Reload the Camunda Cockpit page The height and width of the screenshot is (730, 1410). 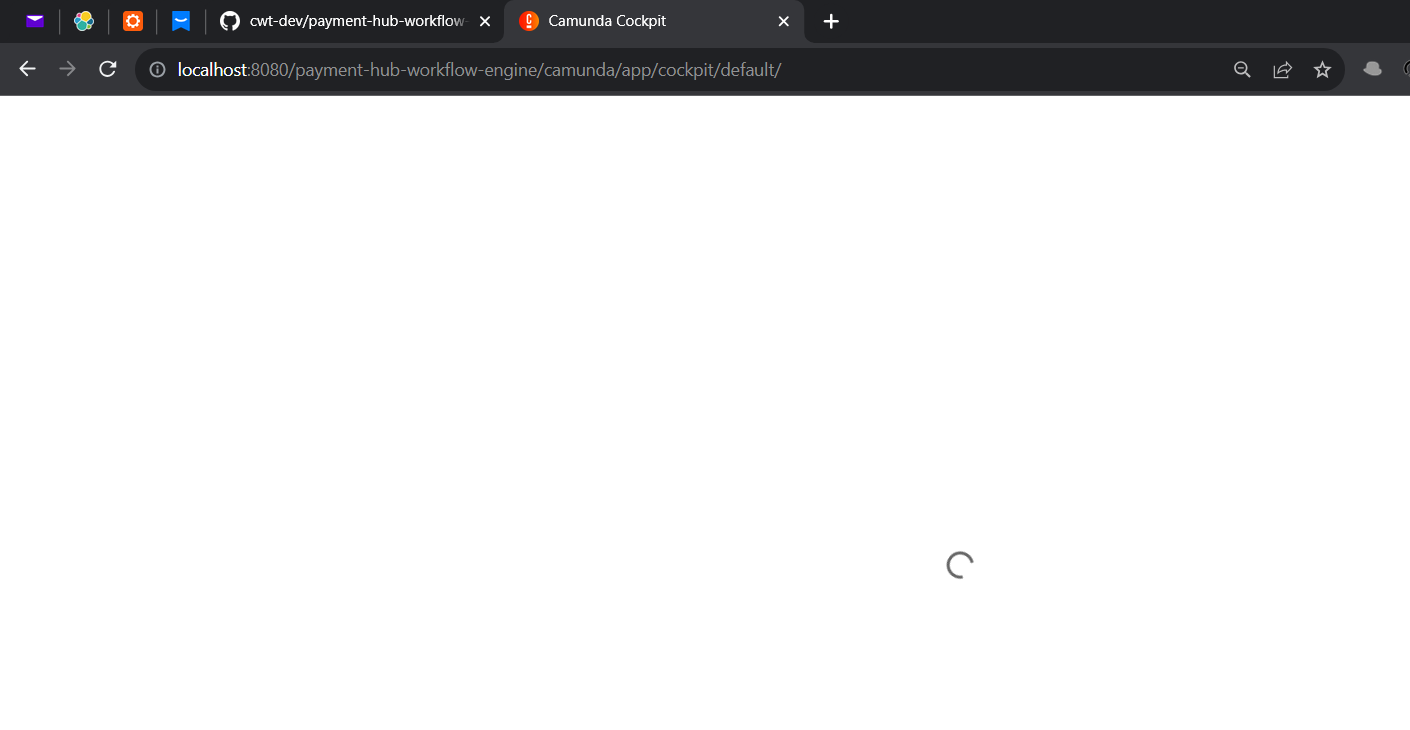pos(108,69)
